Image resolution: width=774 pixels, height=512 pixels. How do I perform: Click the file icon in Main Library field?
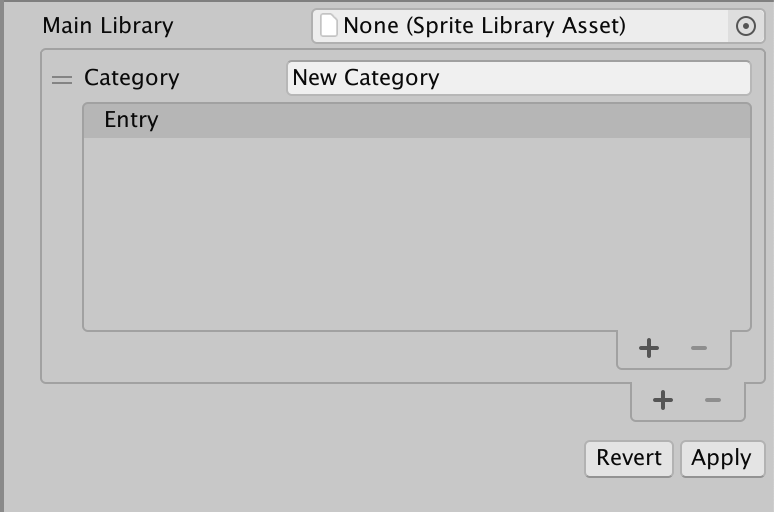329,25
